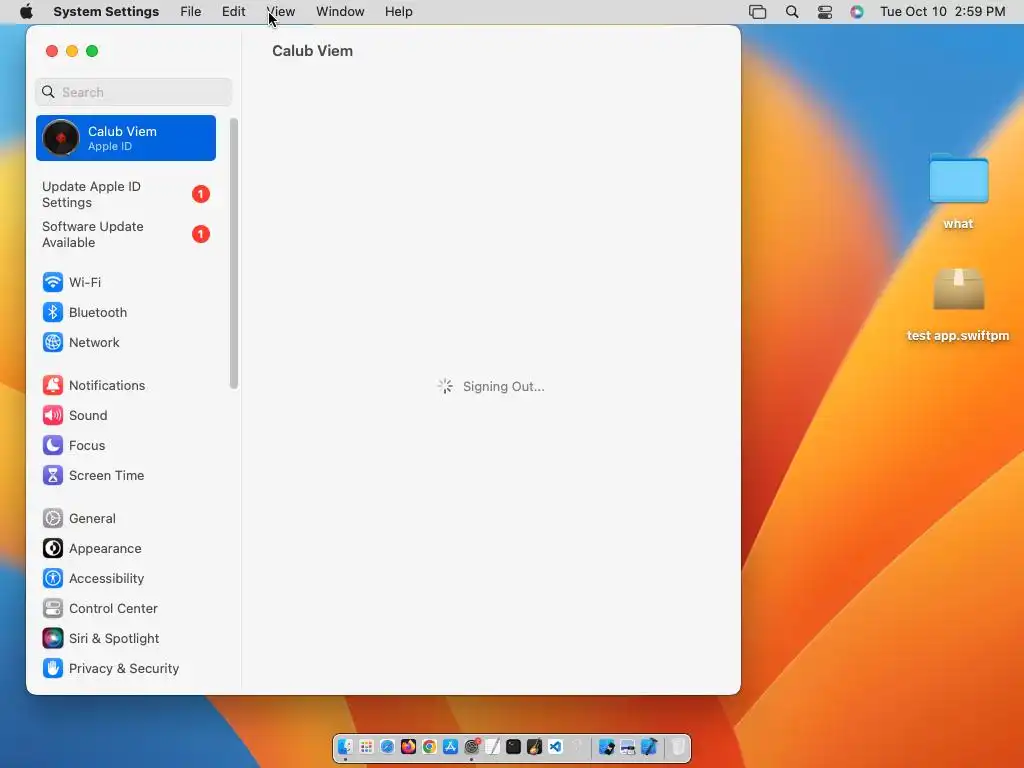Open Xcode from the Dock
Image resolution: width=1024 pixels, height=768 pixels.
[x=649, y=746]
